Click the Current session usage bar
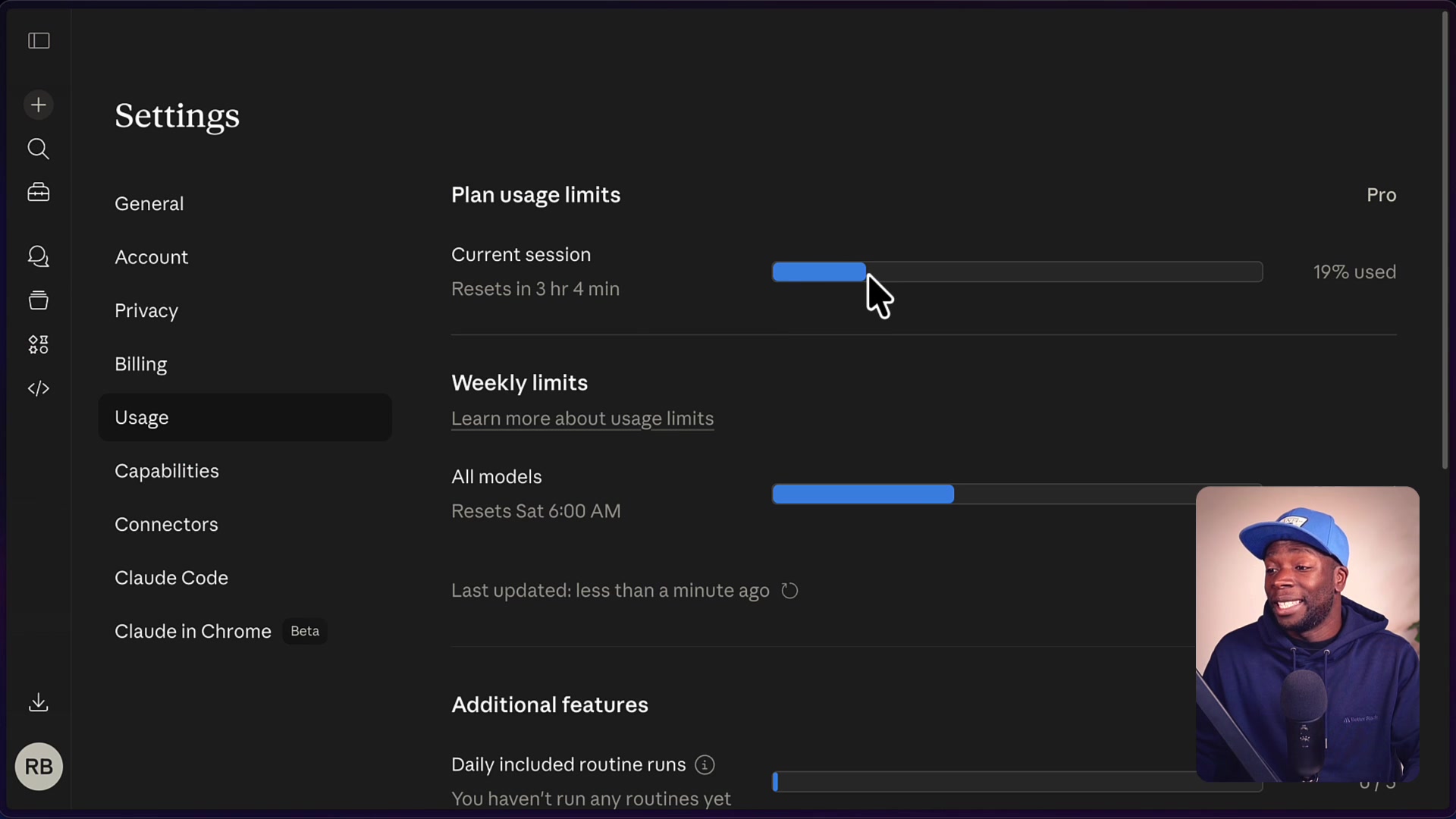 point(1016,271)
